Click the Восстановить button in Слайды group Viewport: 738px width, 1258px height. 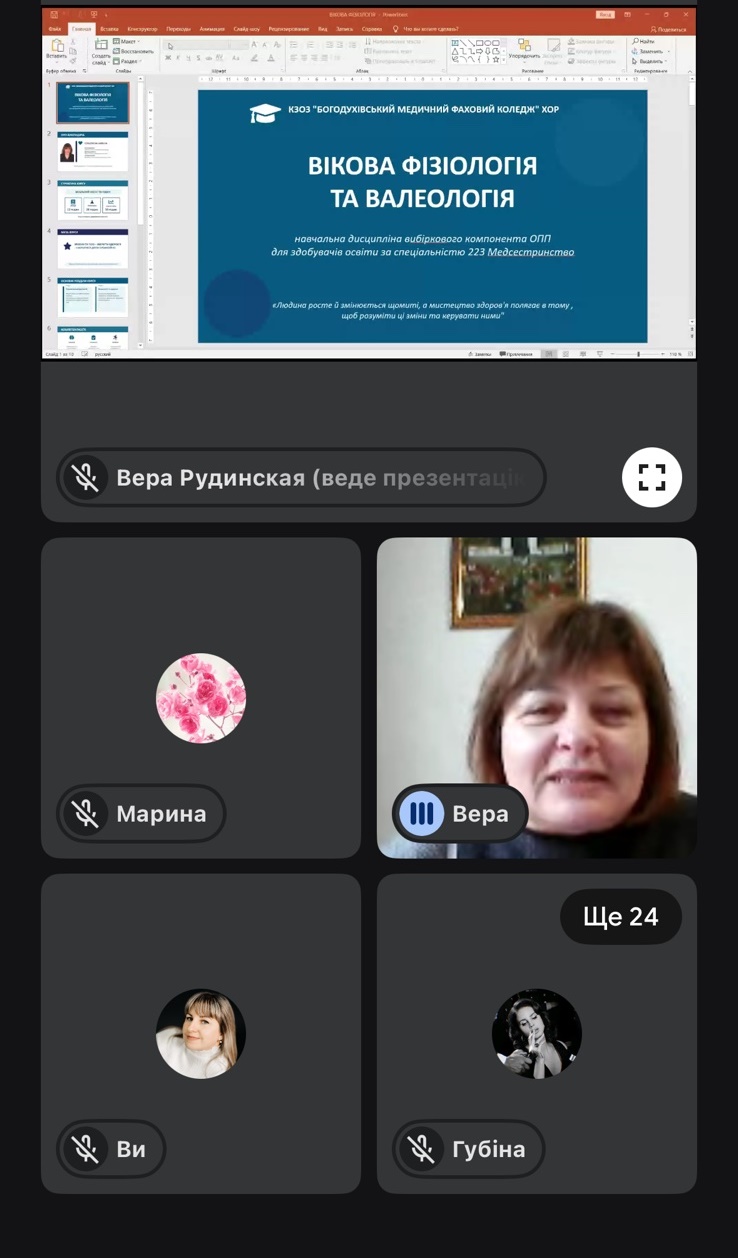click(134, 51)
